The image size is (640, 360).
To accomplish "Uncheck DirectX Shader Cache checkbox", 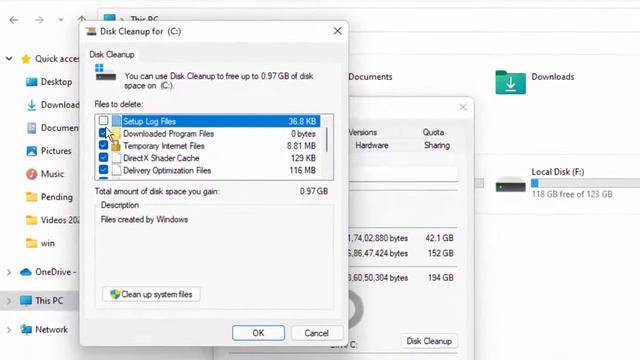I will point(103,158).
